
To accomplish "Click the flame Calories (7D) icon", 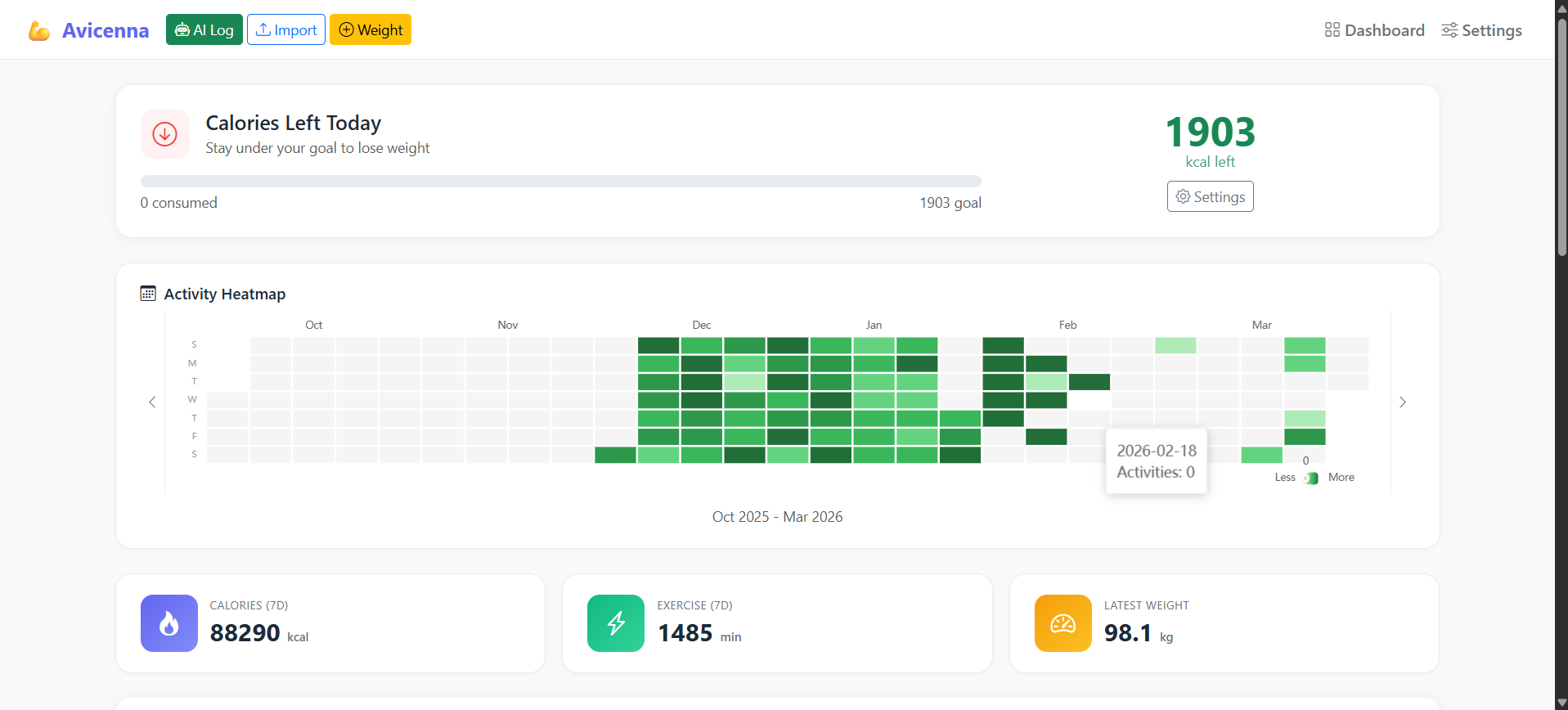I will (169, 623).
